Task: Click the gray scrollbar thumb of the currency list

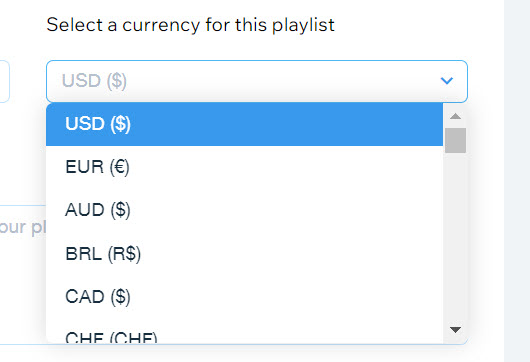Action: [x=455, y=140]
